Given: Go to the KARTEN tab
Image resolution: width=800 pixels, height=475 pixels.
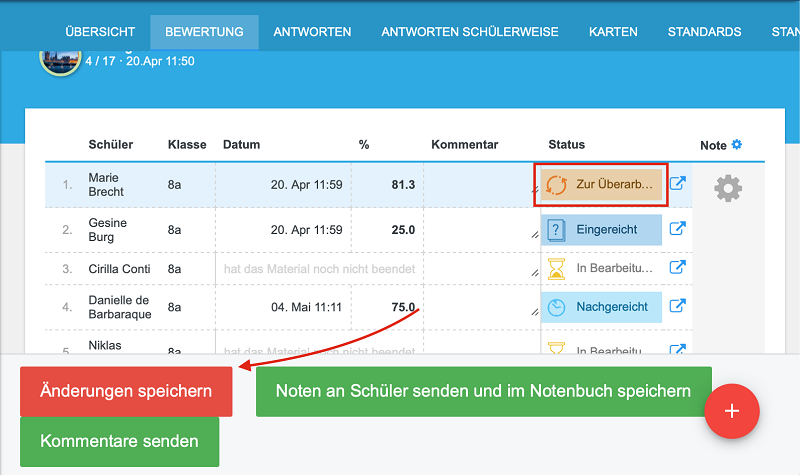Looking at the screenshot, I should click(x=613, y=32).
